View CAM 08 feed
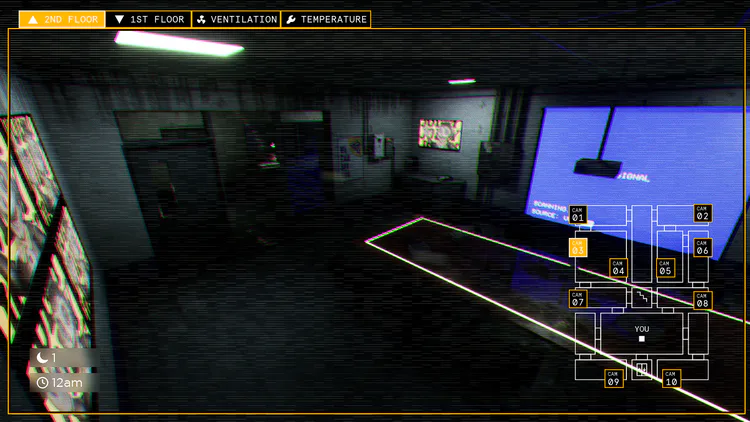750x422 pixels. [703, 300]
